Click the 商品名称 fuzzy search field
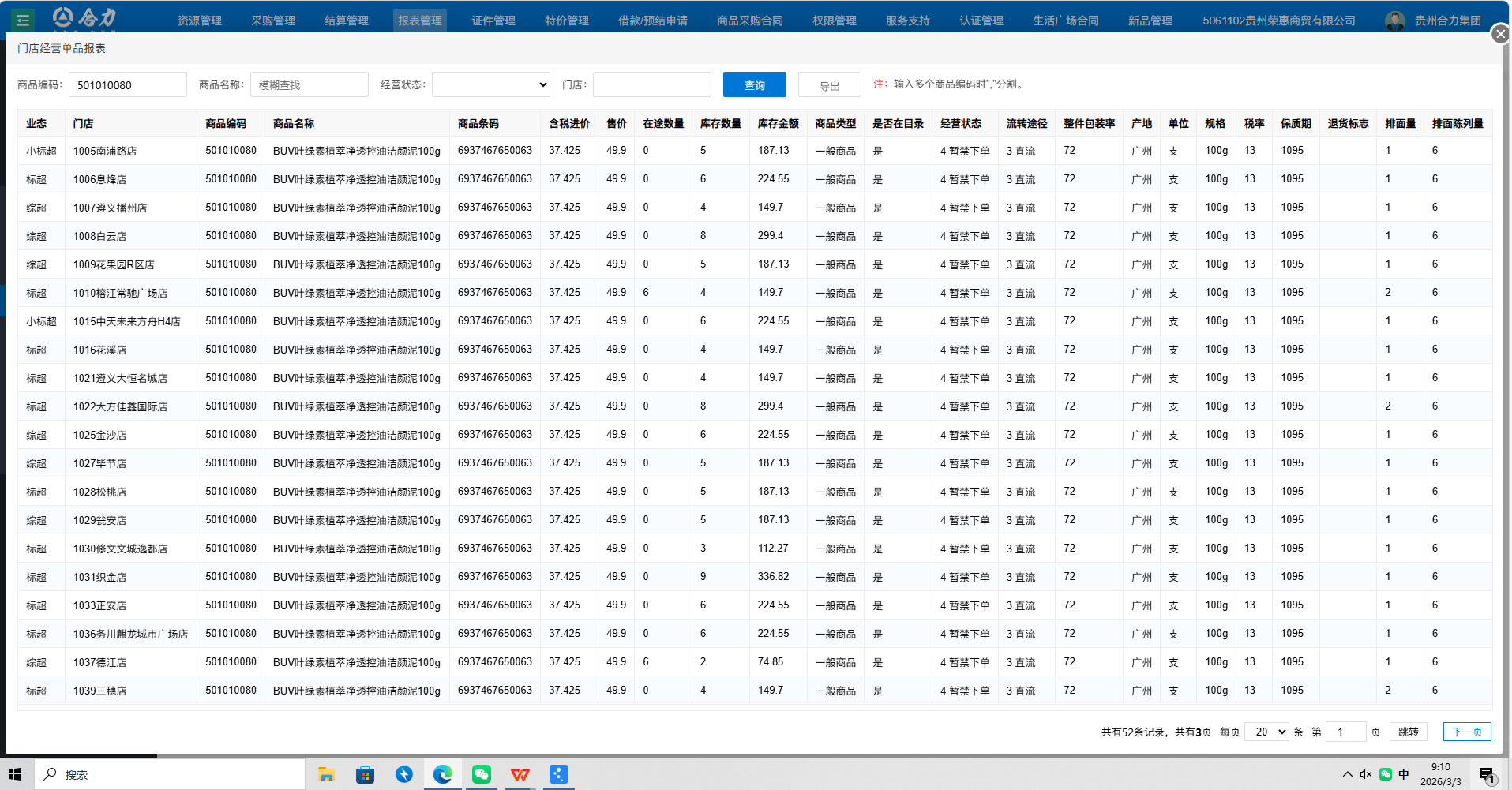The width and height of the screenshot is (1512, 790). [x=309, y=84]
